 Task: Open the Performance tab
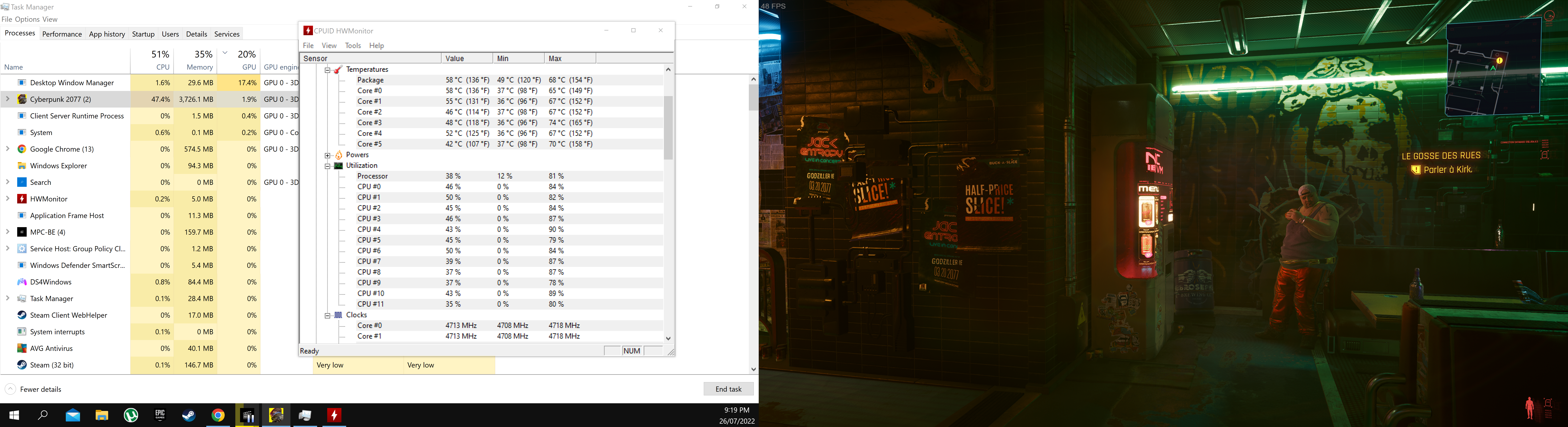[x=62, y=34]
